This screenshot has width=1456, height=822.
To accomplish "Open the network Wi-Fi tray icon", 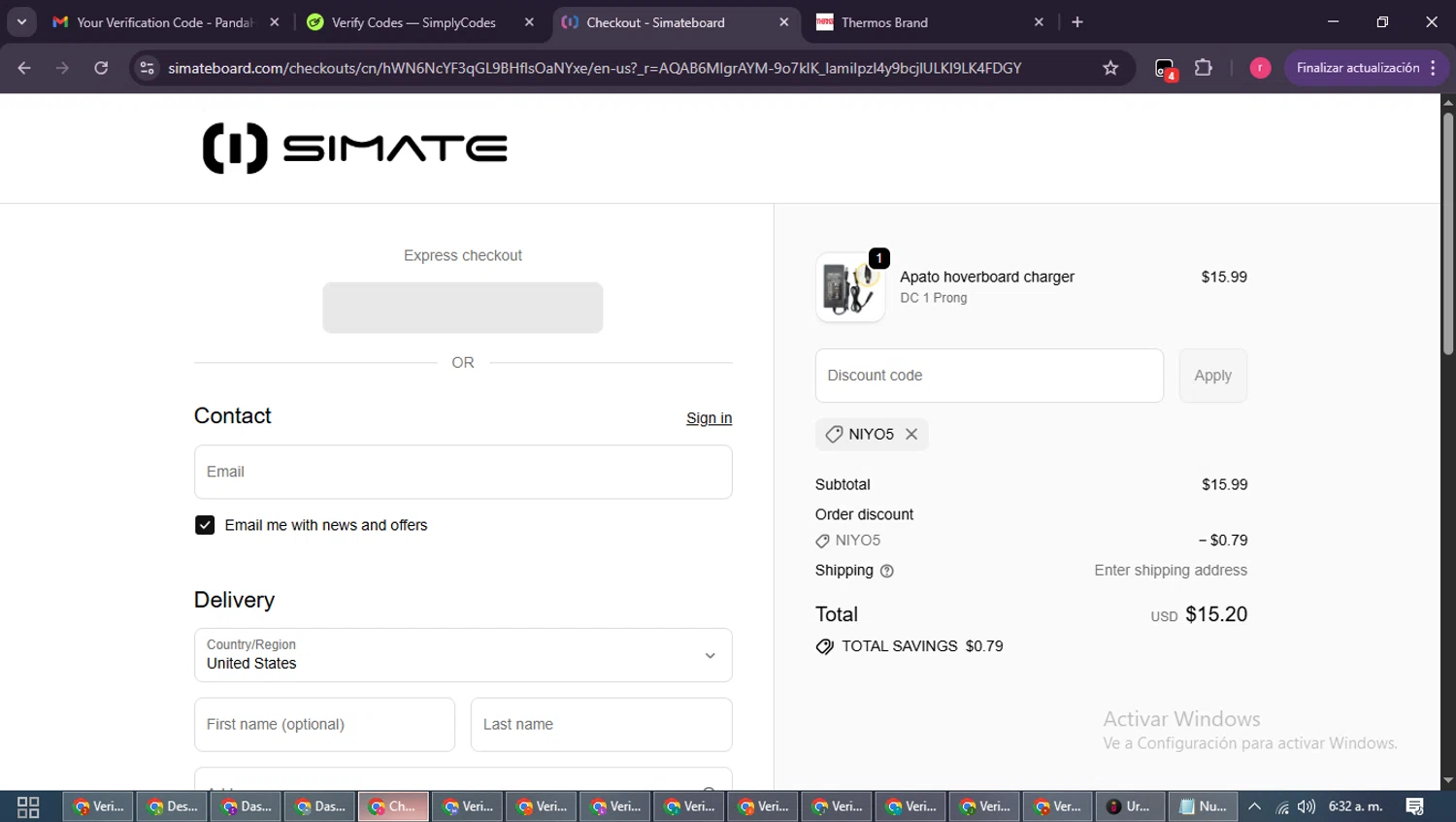I will click(1282, 806).
